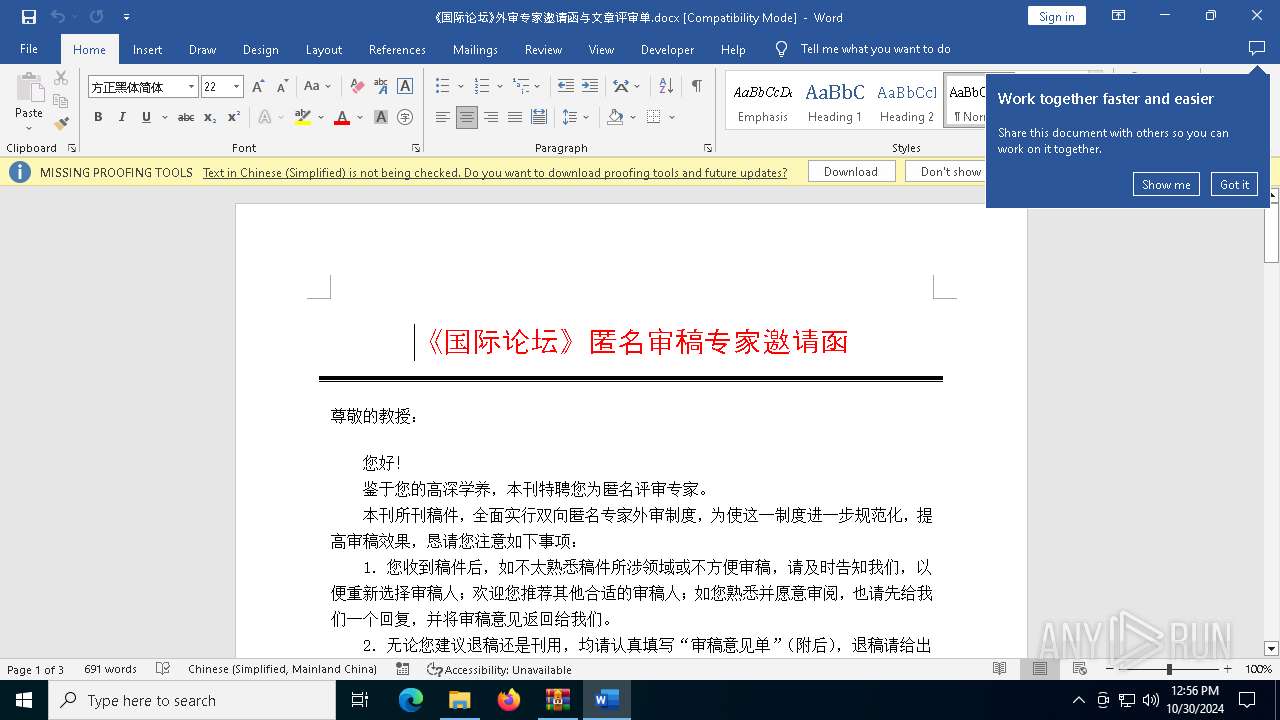Image resolution: width=1280 pixels, height=720 pixels.
Task: Click the Format Painter brush icon
Action: click(61, 124)
